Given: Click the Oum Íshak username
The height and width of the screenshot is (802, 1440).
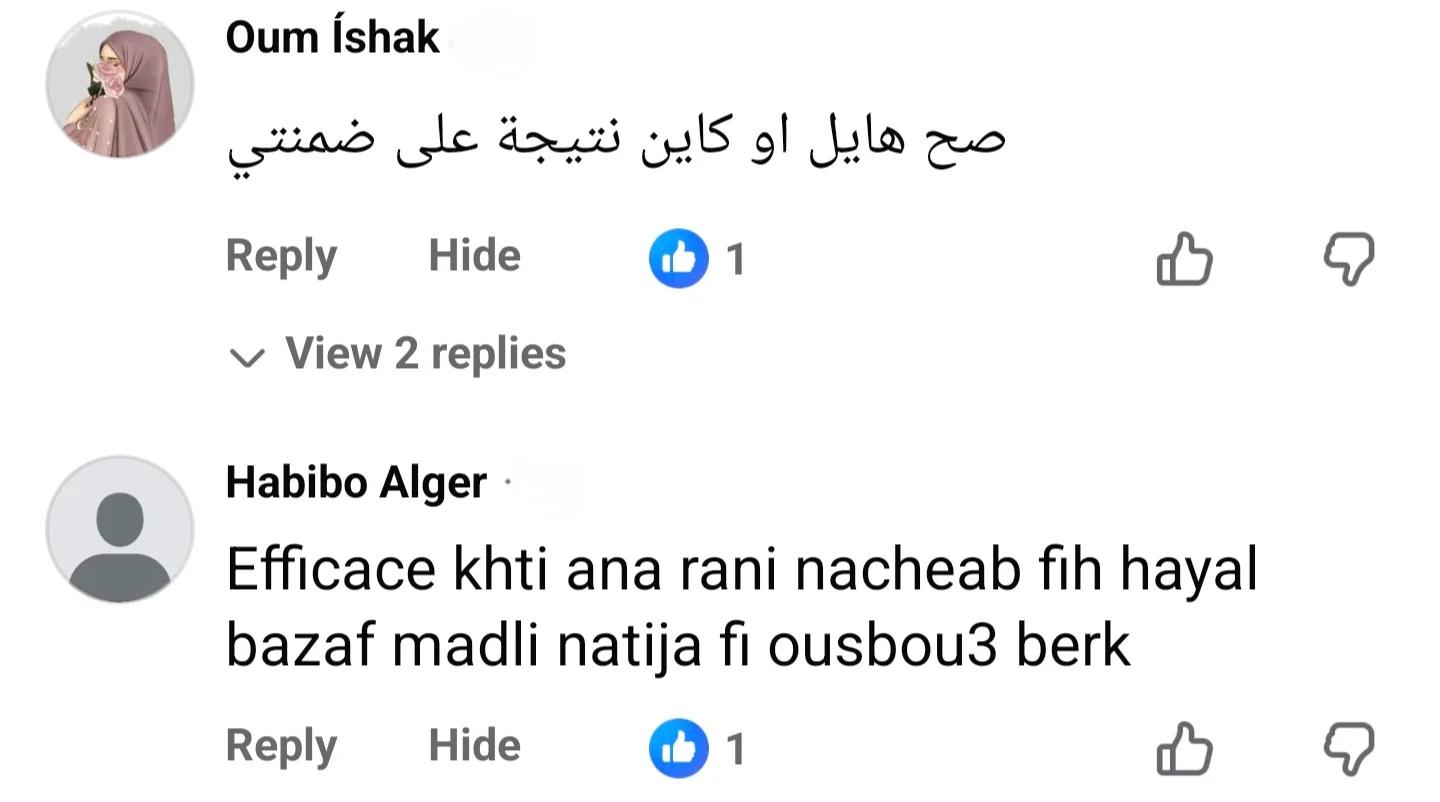Looking at the screenshot, I should click(x=332, y=38).
